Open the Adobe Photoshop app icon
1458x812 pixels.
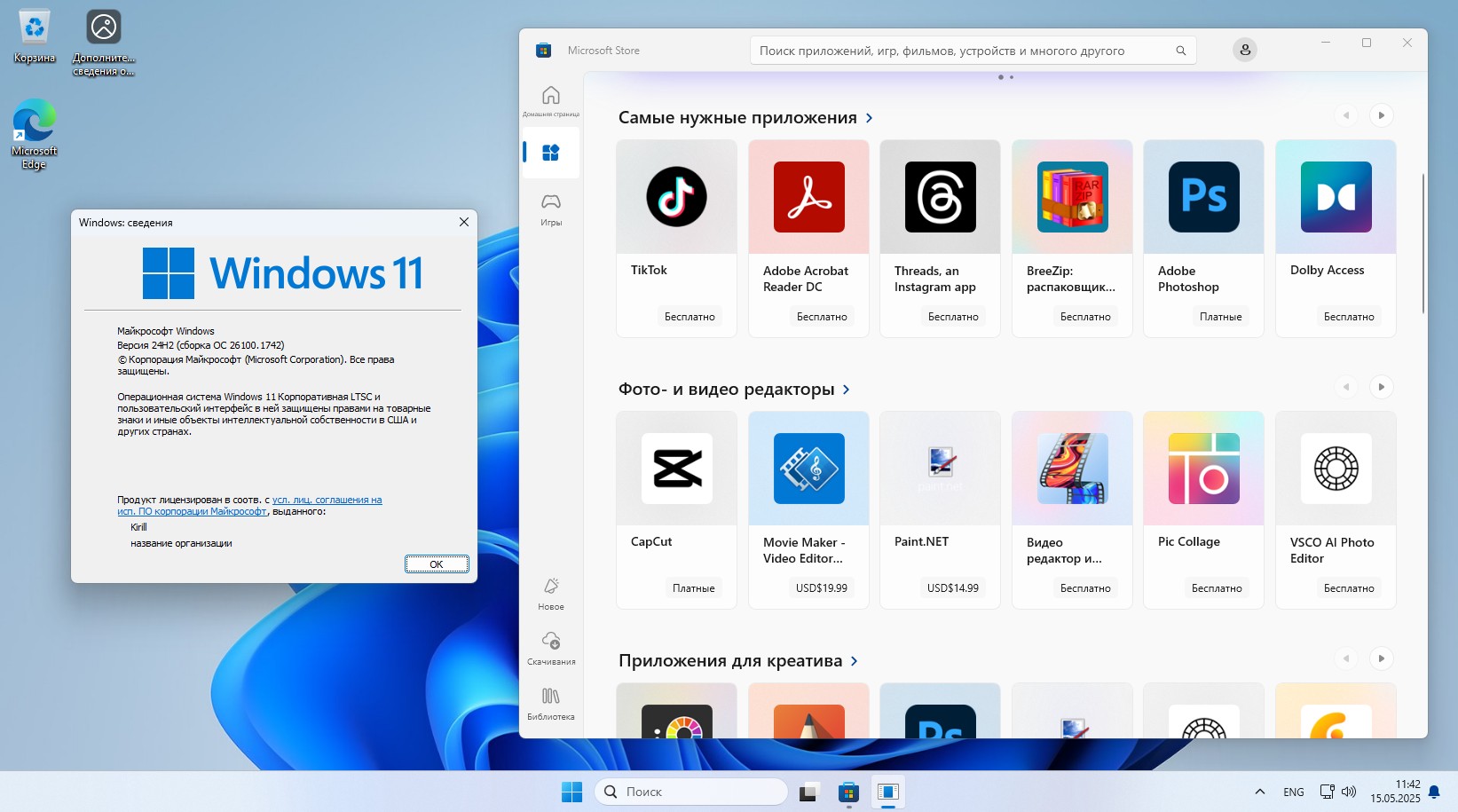[1203, 197]
